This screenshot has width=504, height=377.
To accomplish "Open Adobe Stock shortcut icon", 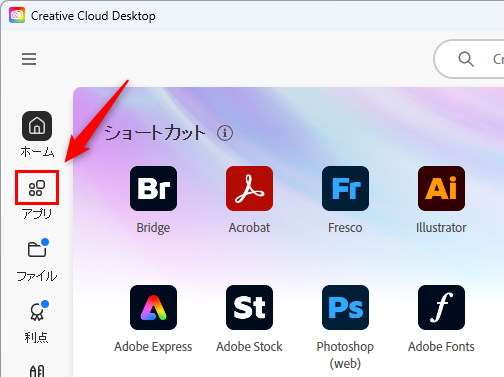I will click(x=249, y=307).
